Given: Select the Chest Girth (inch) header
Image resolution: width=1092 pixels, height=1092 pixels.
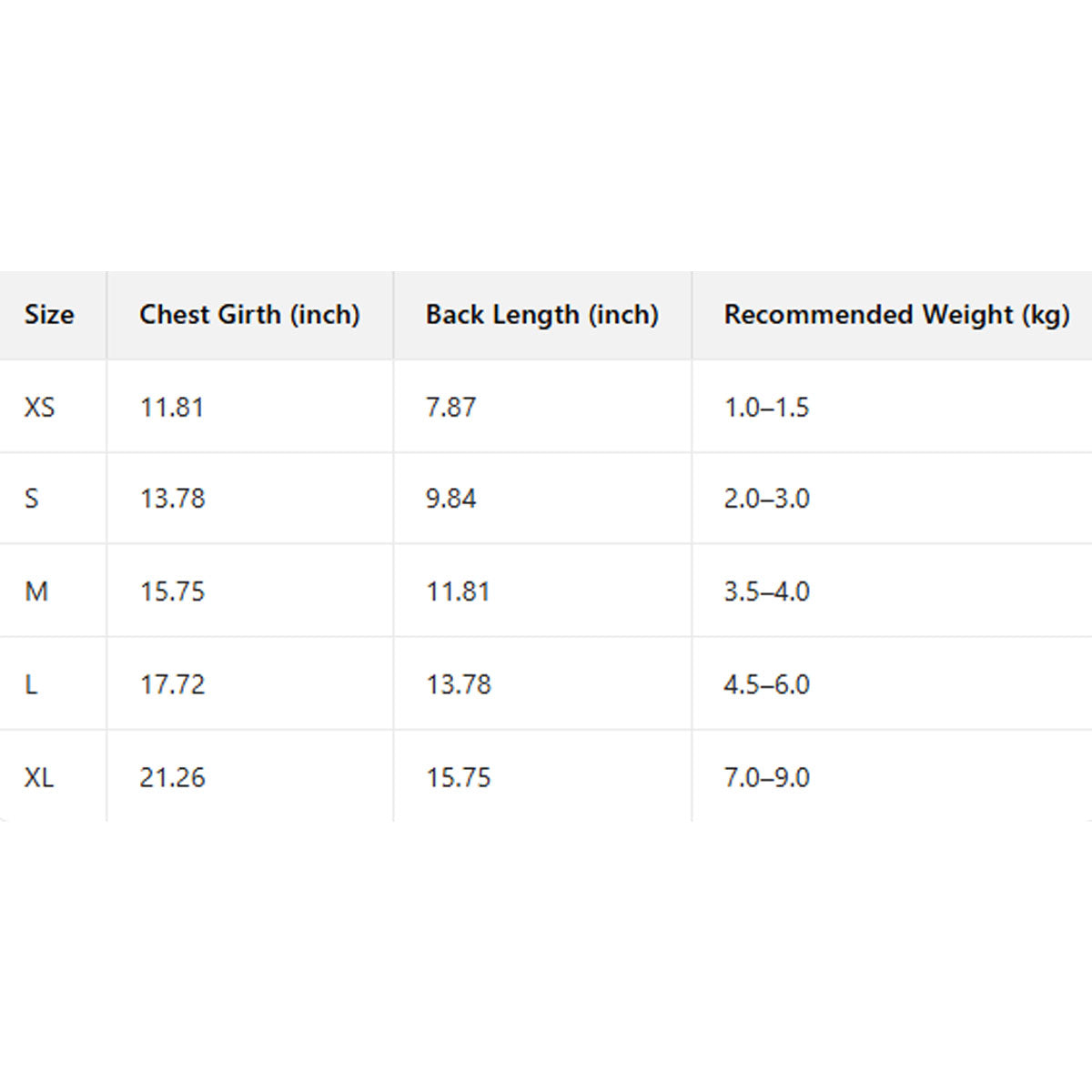Looking at the screenshot, I should click(249, 315).
